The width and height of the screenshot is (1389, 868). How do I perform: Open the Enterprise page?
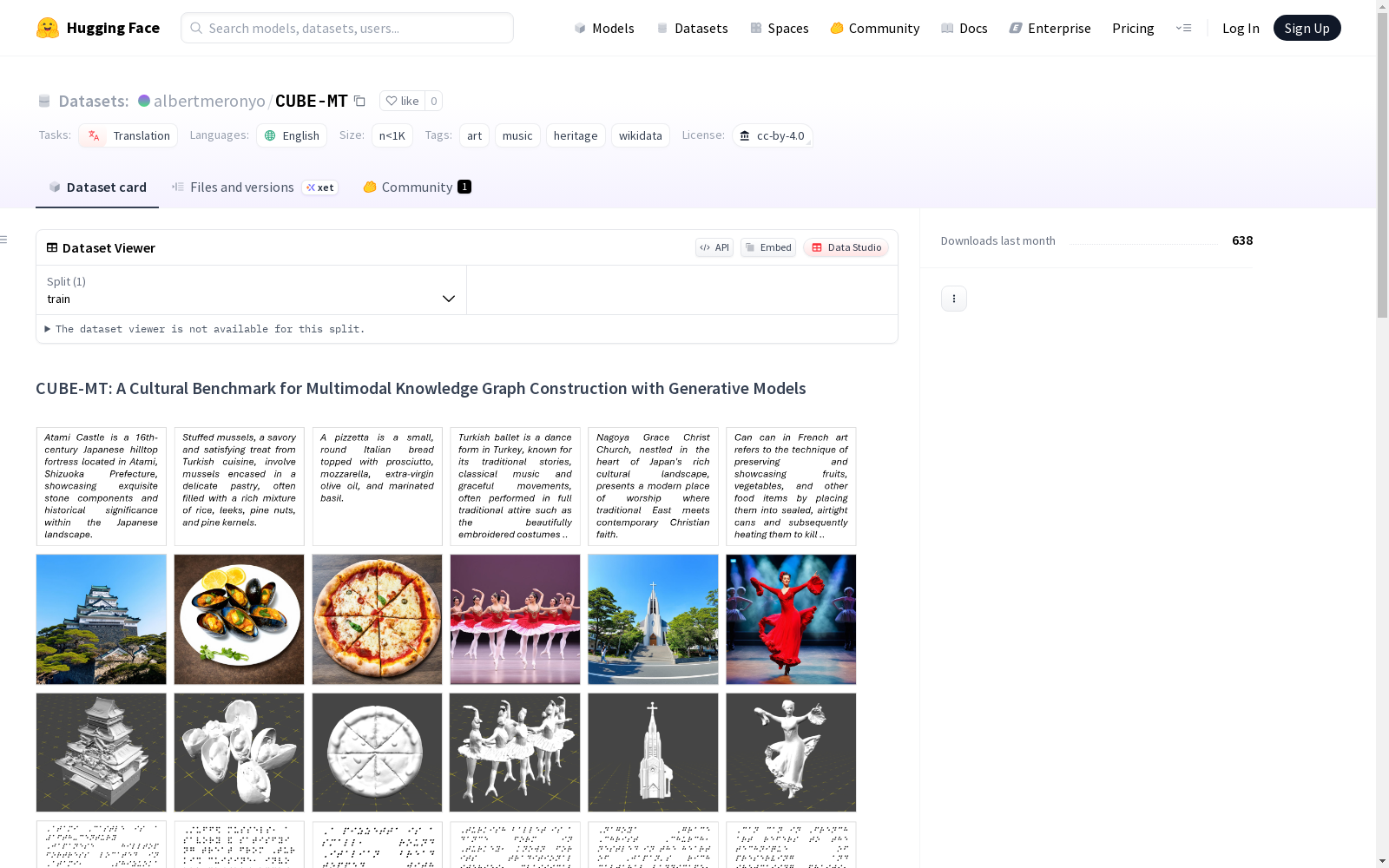1050,28
